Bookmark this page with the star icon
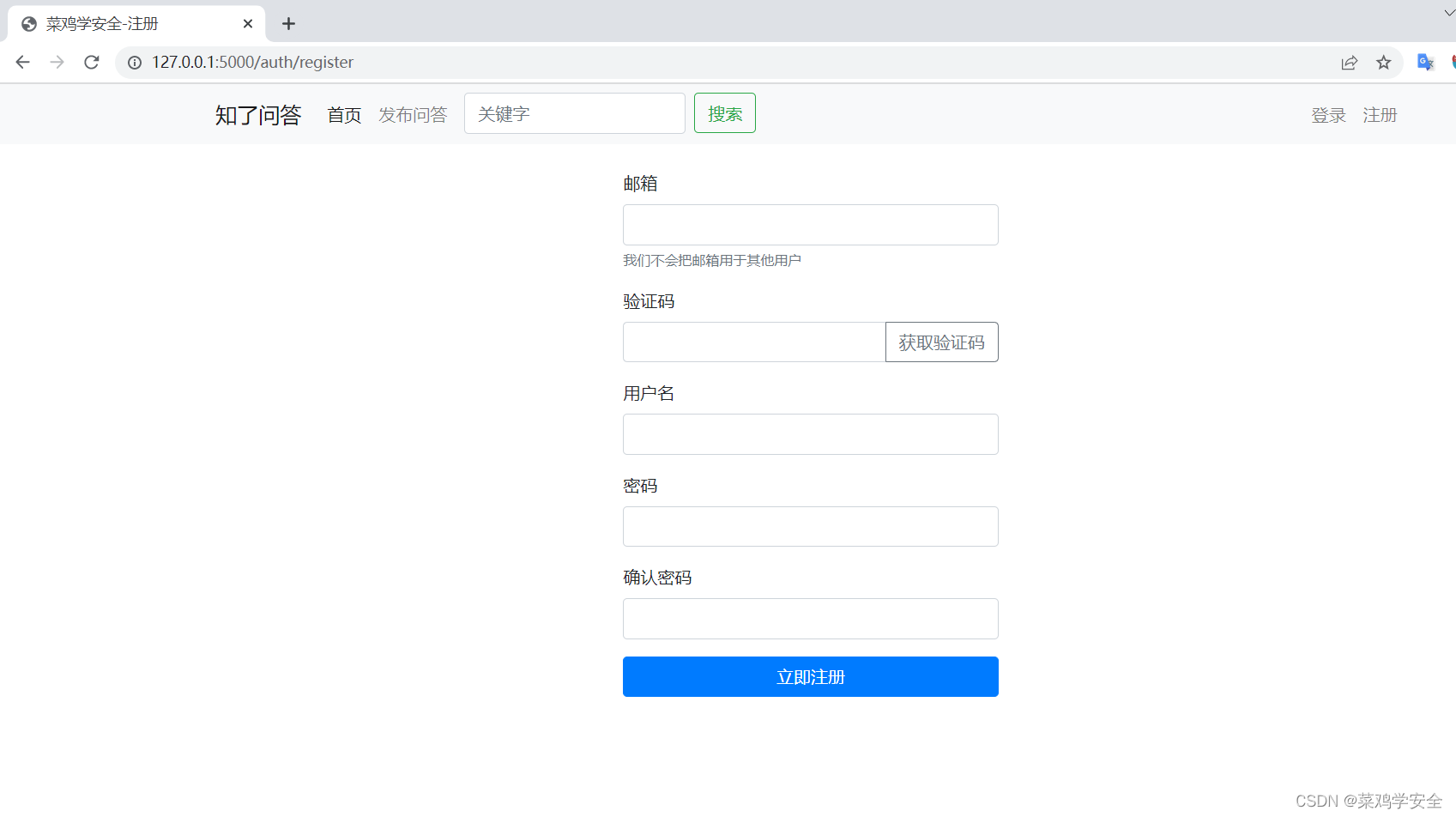The width and height of the screenshot is (1456, 817). [1384, 62]
